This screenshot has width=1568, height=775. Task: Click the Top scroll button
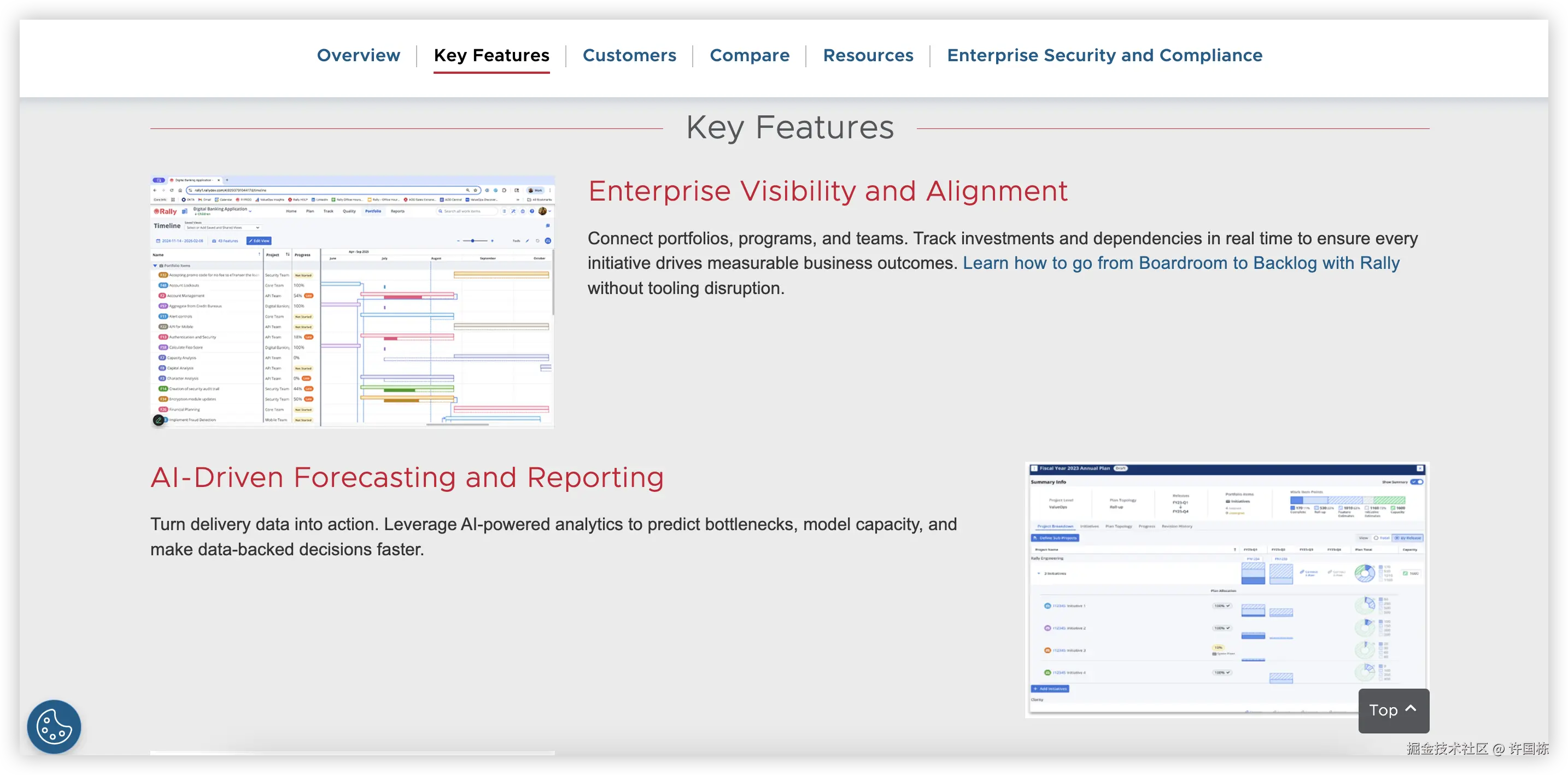(1393, 710)
